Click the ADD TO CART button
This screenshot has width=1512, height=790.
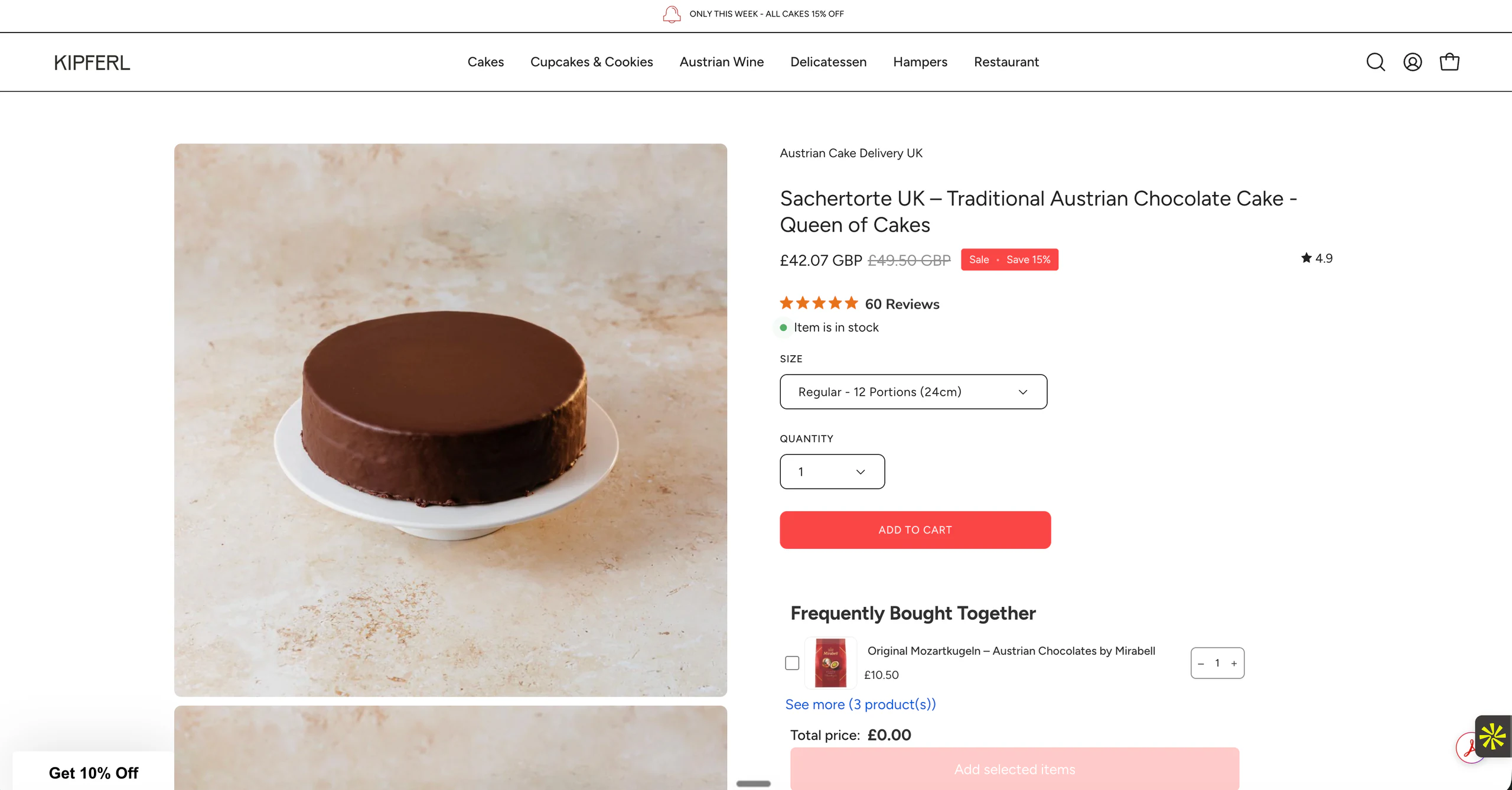pyautogui.click(x=915, y=530)
